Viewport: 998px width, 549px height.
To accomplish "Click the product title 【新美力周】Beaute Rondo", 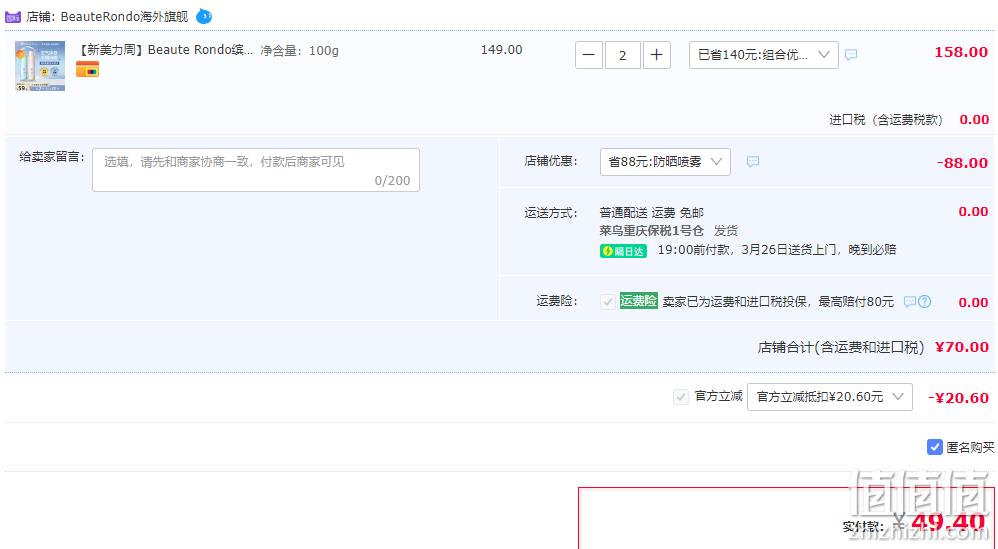I will point(165,50).
